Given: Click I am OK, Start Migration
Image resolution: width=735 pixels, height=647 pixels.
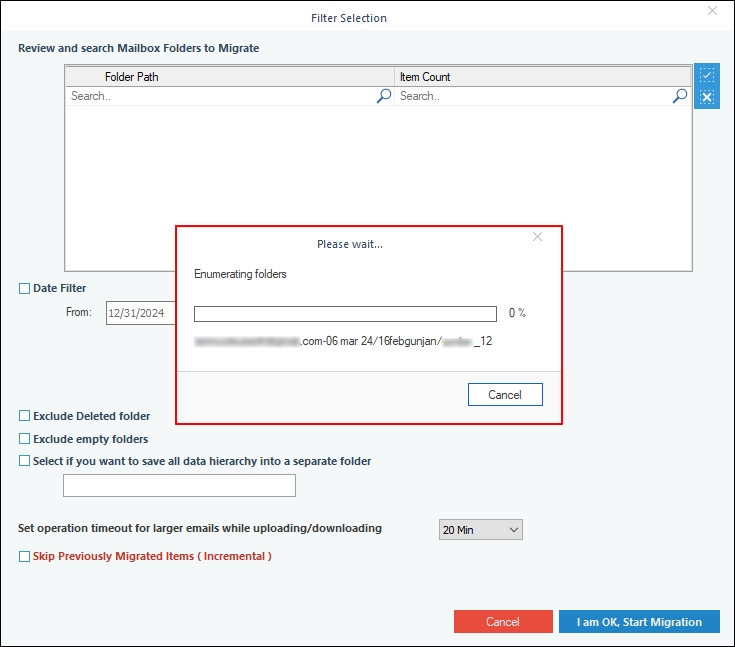Looking at the screenshot, I should [639, 622].
